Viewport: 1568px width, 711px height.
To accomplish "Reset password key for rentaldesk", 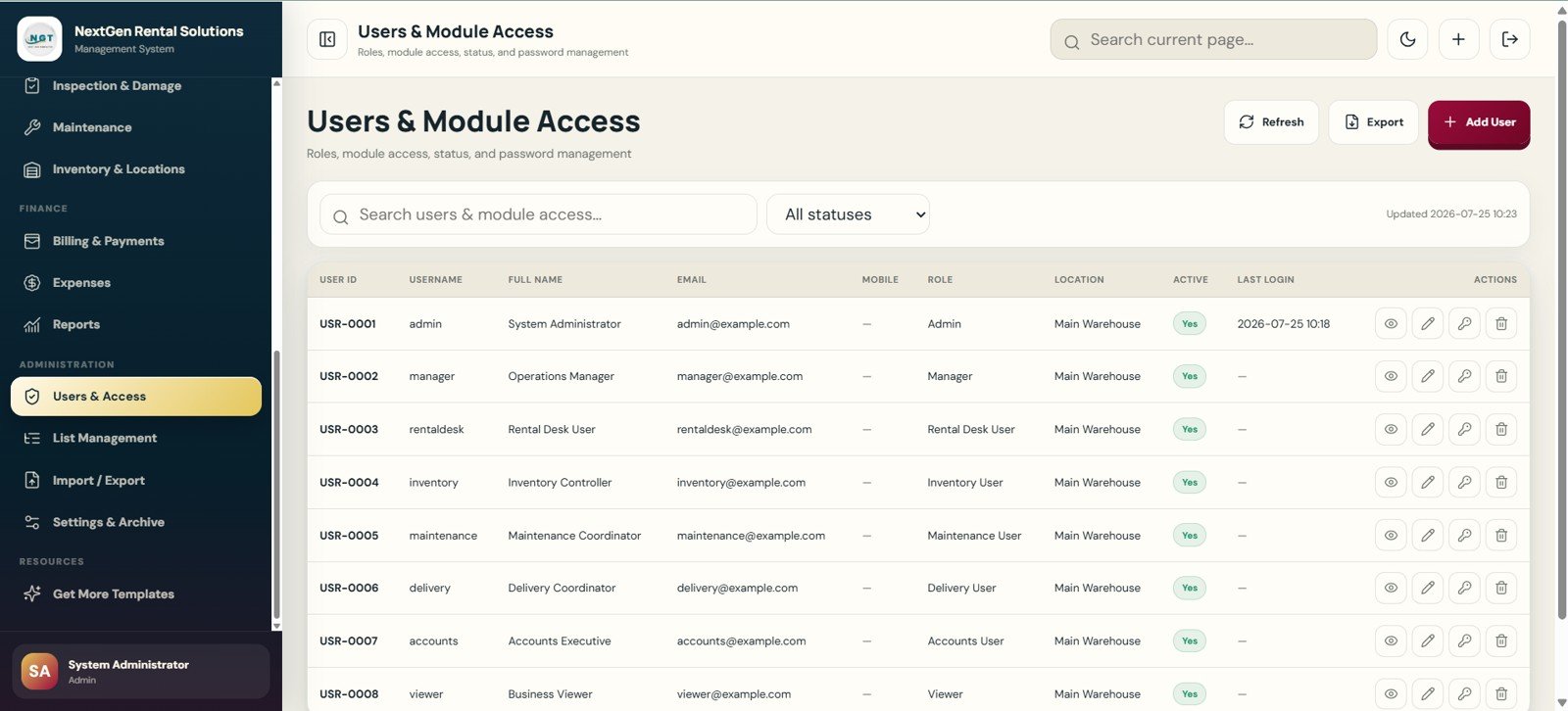I will [1464, 429].
